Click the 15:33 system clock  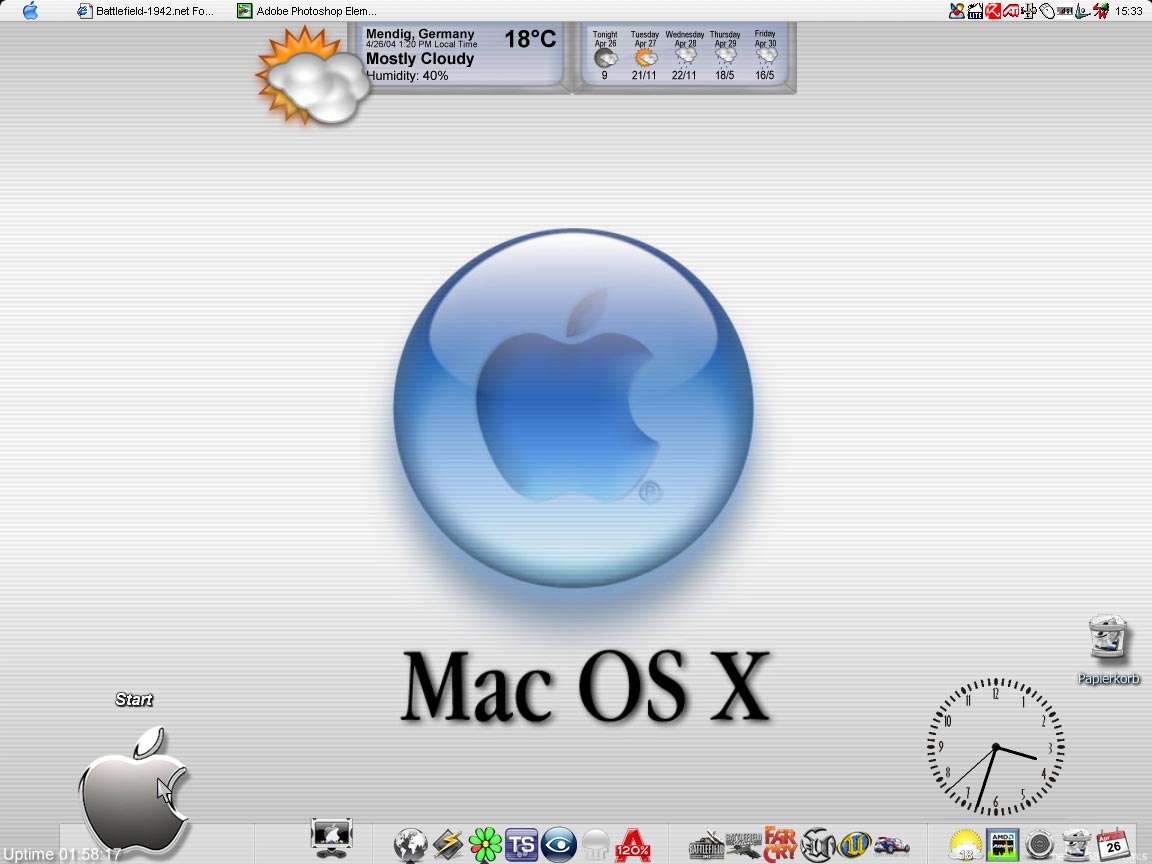(x=1128, y=11)
